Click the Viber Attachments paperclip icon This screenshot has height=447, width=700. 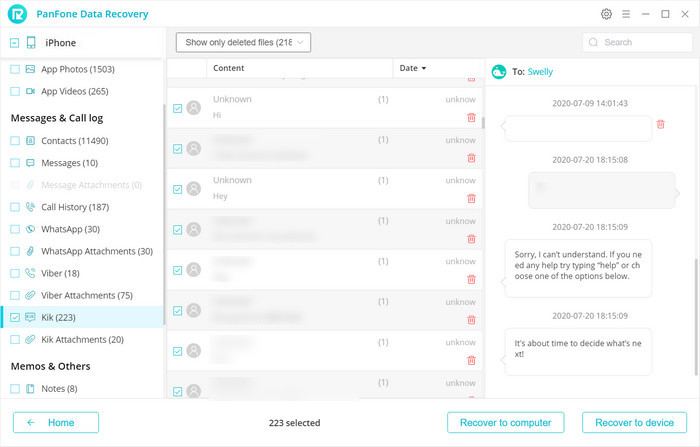coord(30,295)
